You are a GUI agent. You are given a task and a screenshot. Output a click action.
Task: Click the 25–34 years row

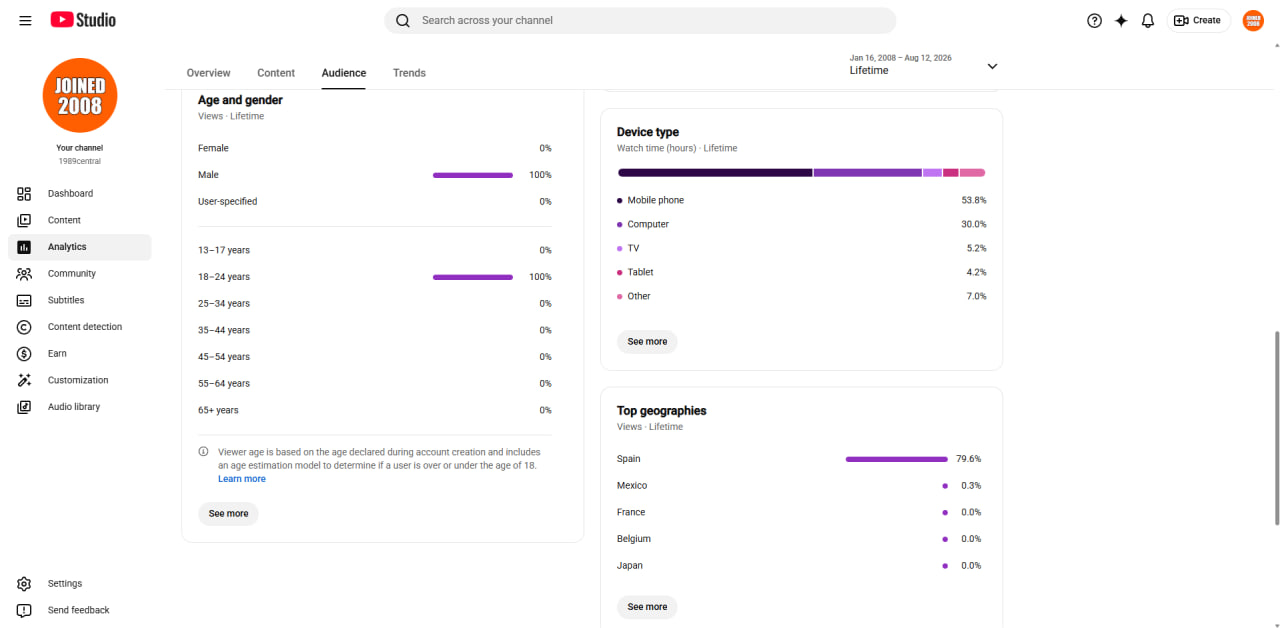(375, 303)
